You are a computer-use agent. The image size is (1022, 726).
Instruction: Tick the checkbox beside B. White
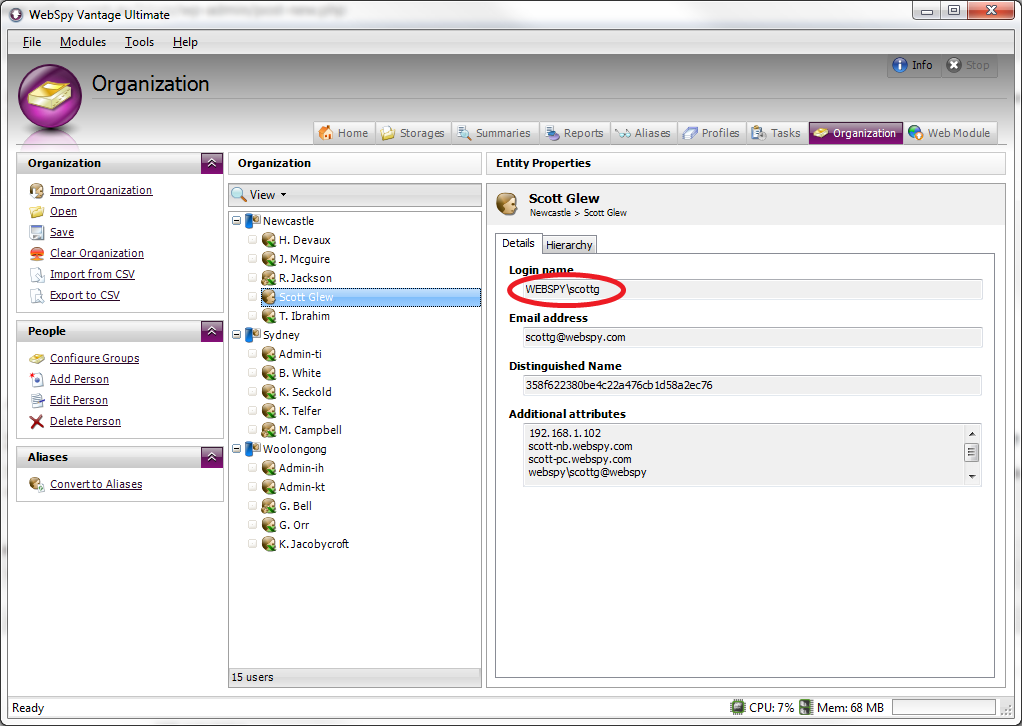coord(252,373)
